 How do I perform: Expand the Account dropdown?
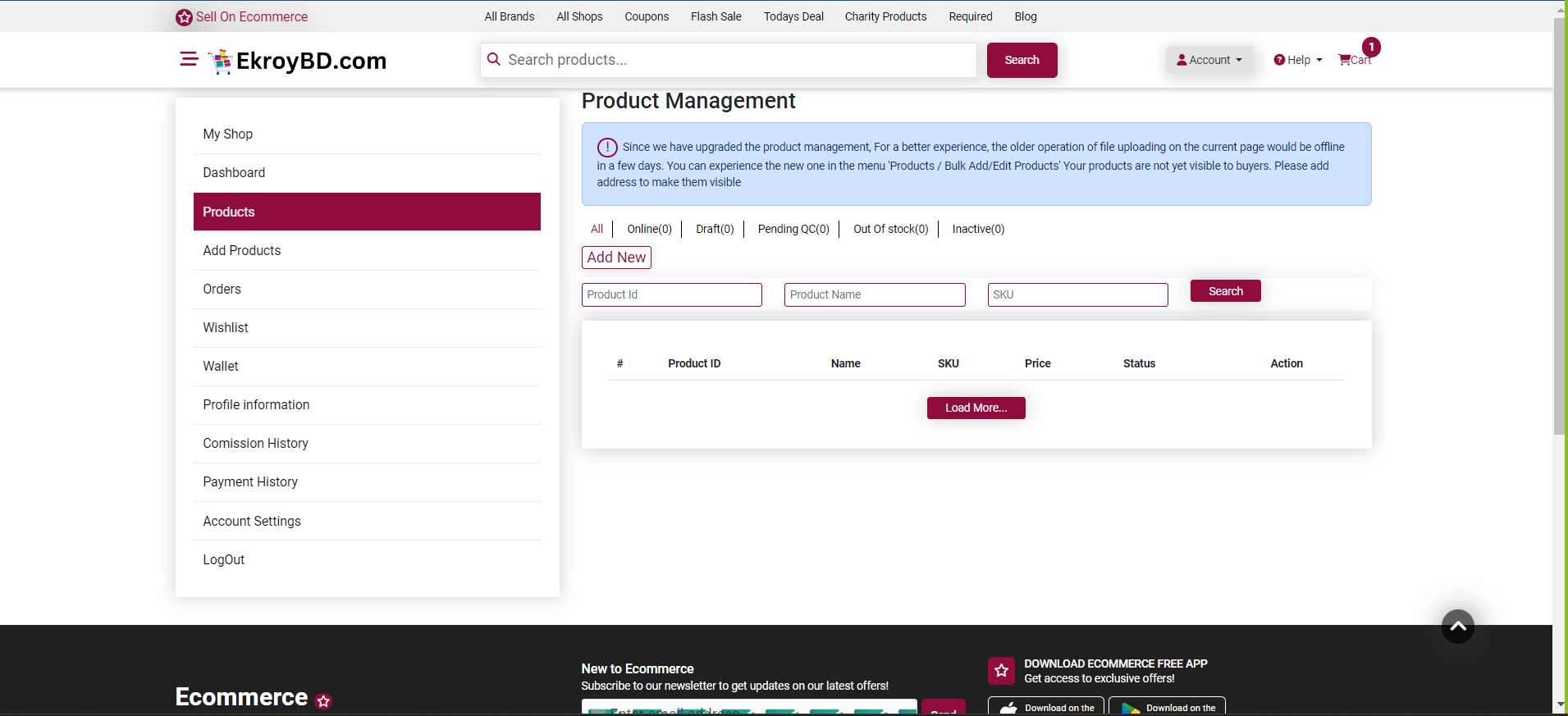pyautogui.click(x=1209, y=60)
